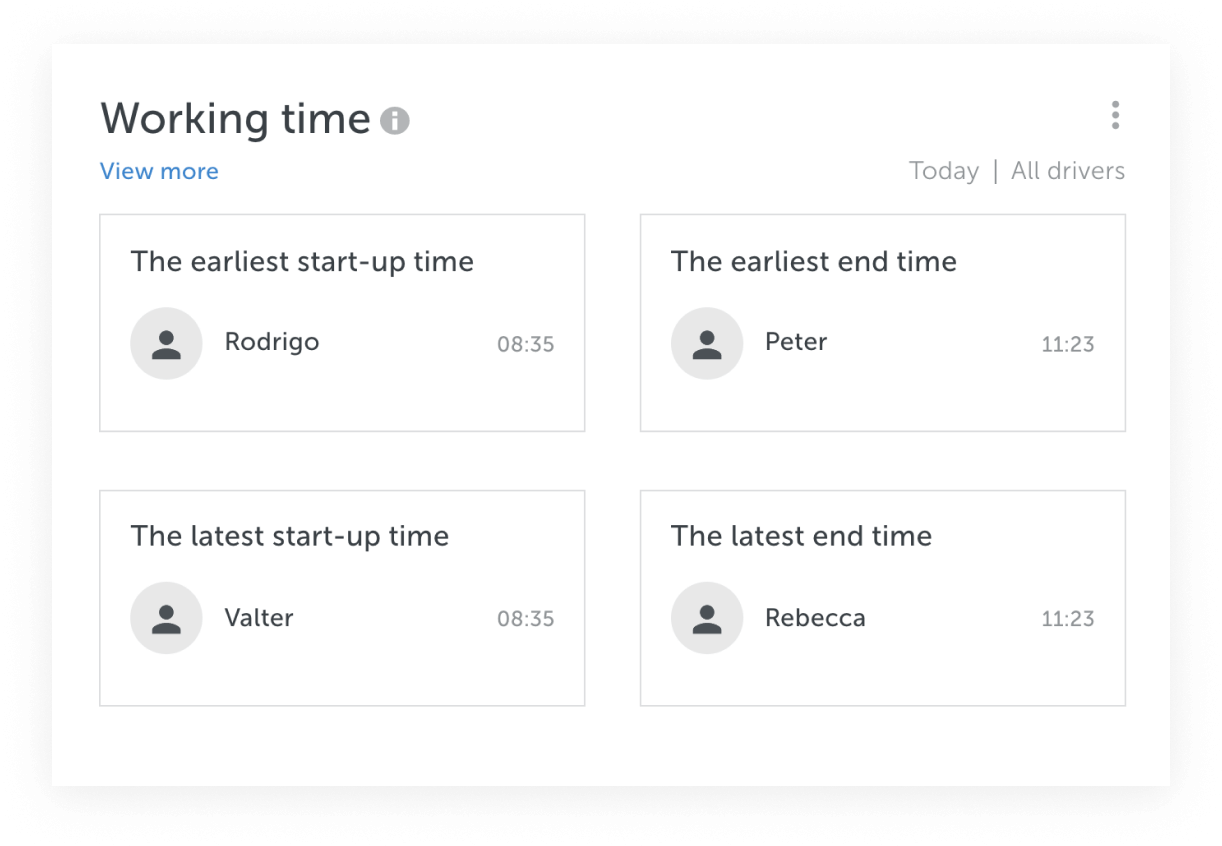The height and width of the screenshot is (846, 1222).
Task: Open the View more link
Action: [x=159, y=171]
